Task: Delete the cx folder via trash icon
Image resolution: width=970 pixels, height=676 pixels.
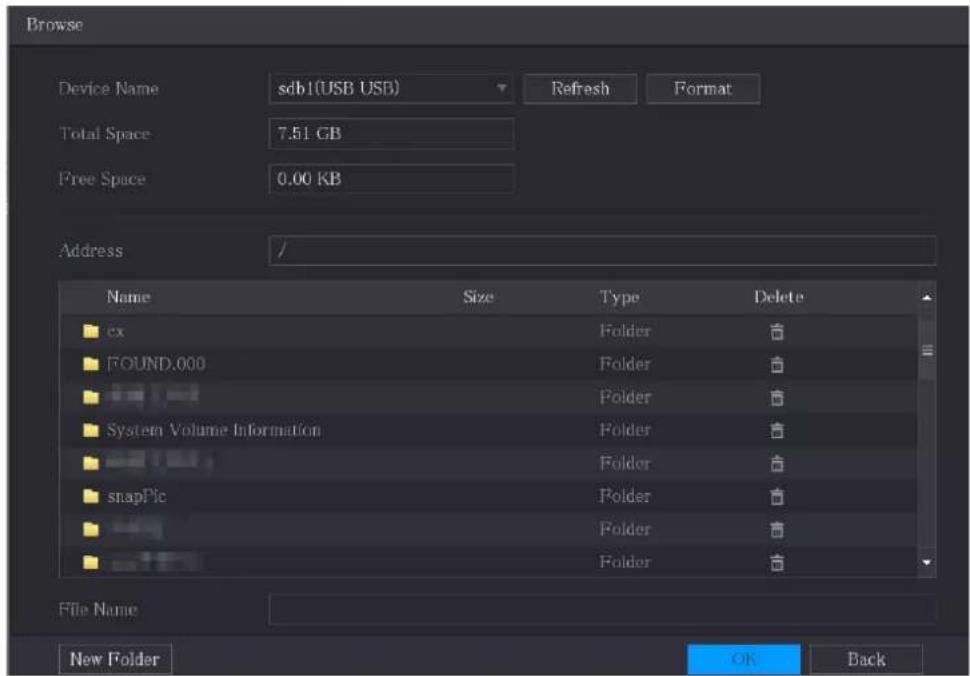Action: 777,332
